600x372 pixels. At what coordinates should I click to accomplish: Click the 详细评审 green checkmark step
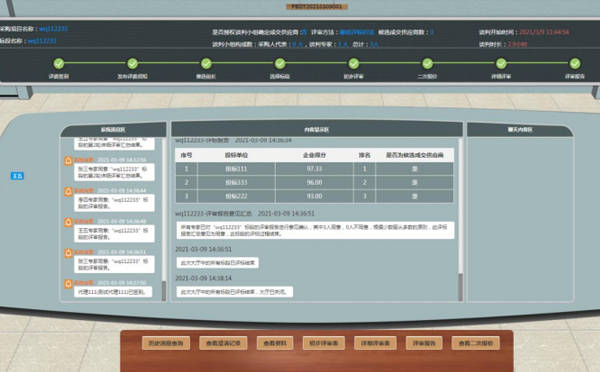(501, 64)
